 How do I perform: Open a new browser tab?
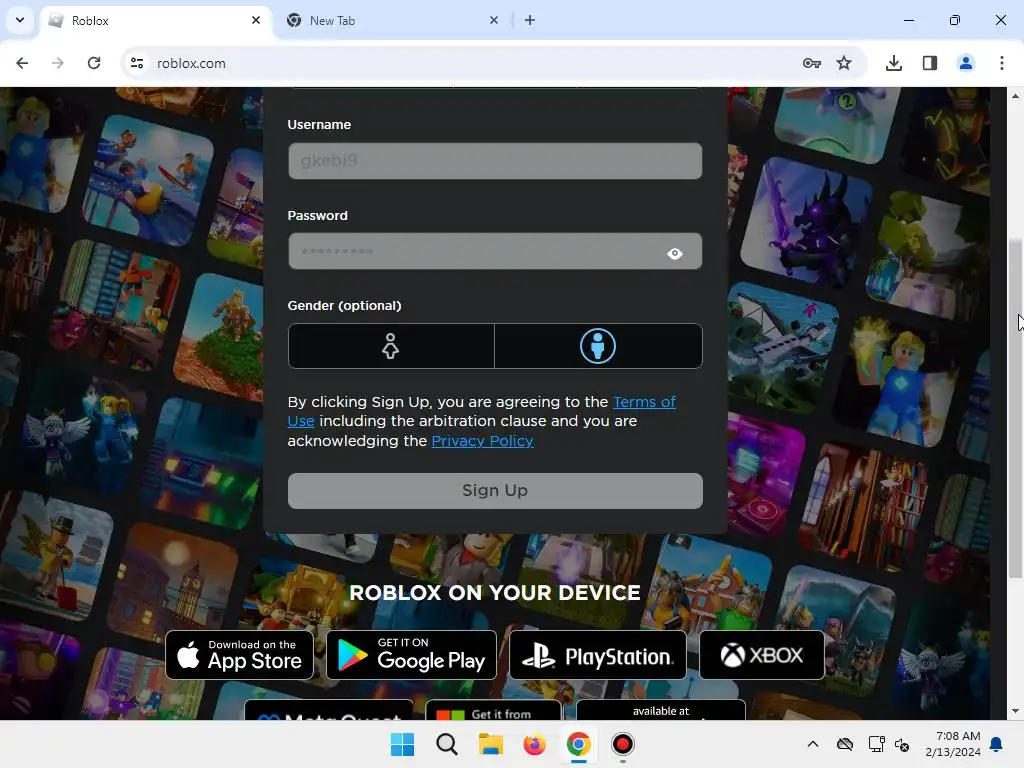click(x=530, y=20)
